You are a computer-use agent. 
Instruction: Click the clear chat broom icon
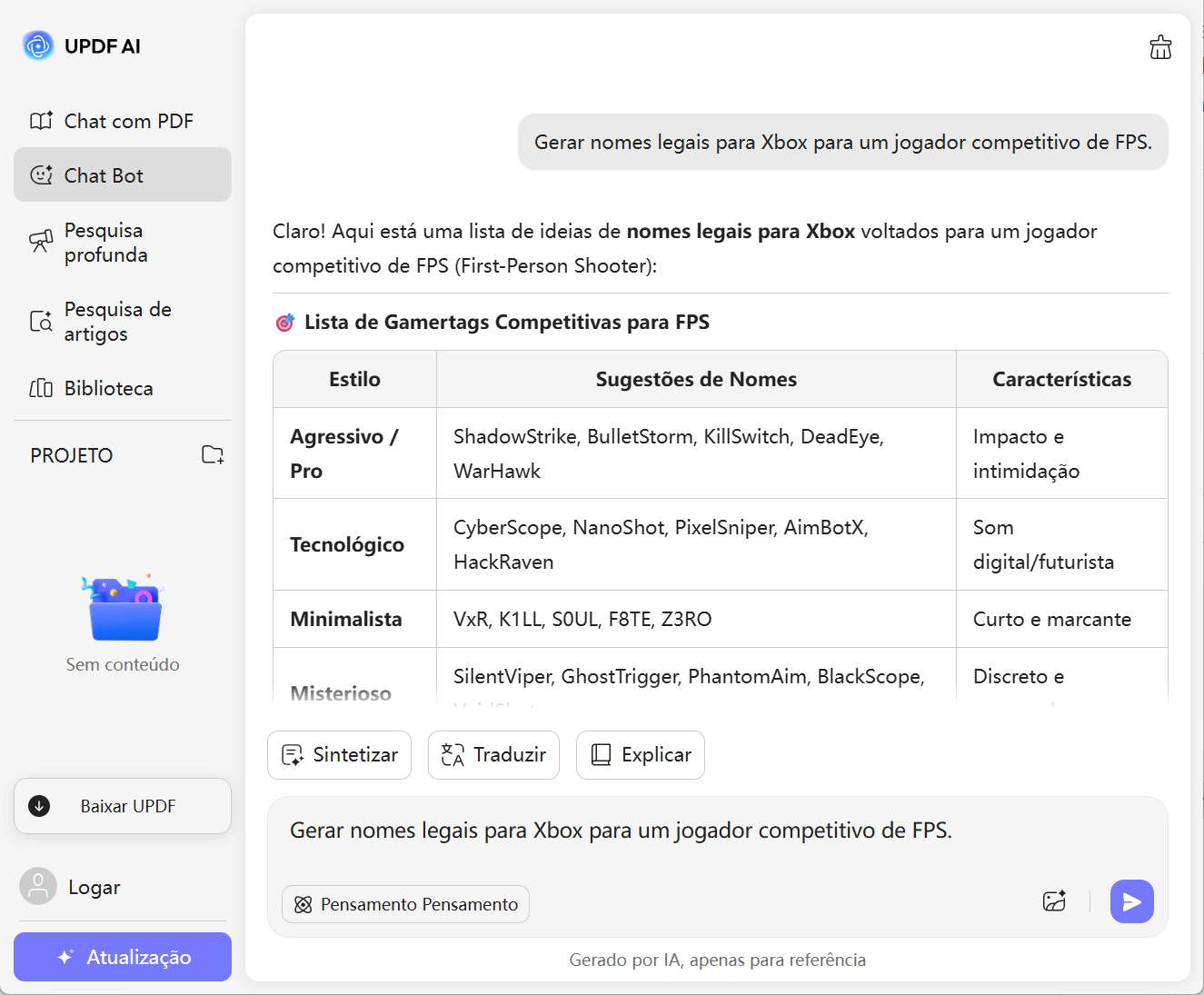(1160, 47)
